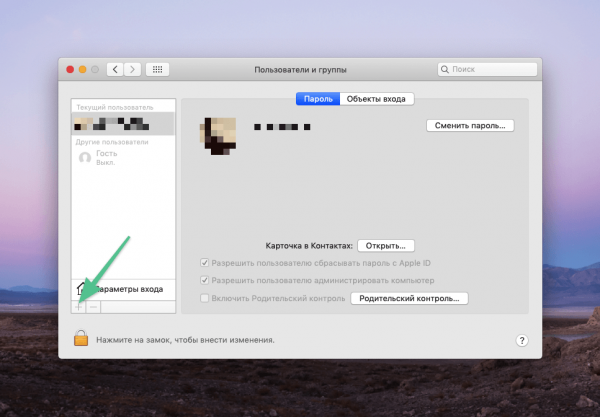Switch to the Пароль tab
The width and height of the screenshot is (600, 417).
(x=318, y=99)
